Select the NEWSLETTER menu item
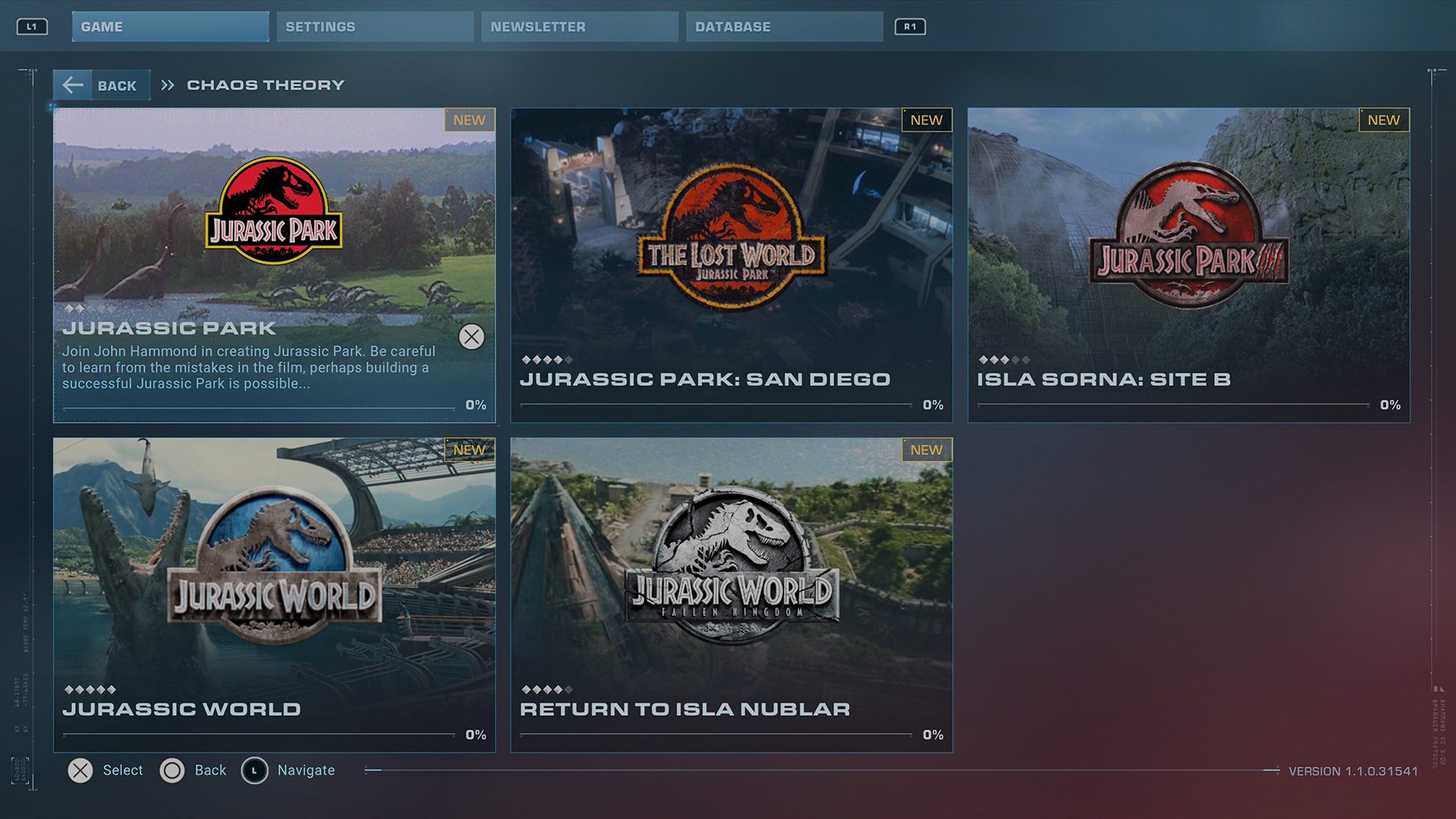 click(x=579, y=27)
